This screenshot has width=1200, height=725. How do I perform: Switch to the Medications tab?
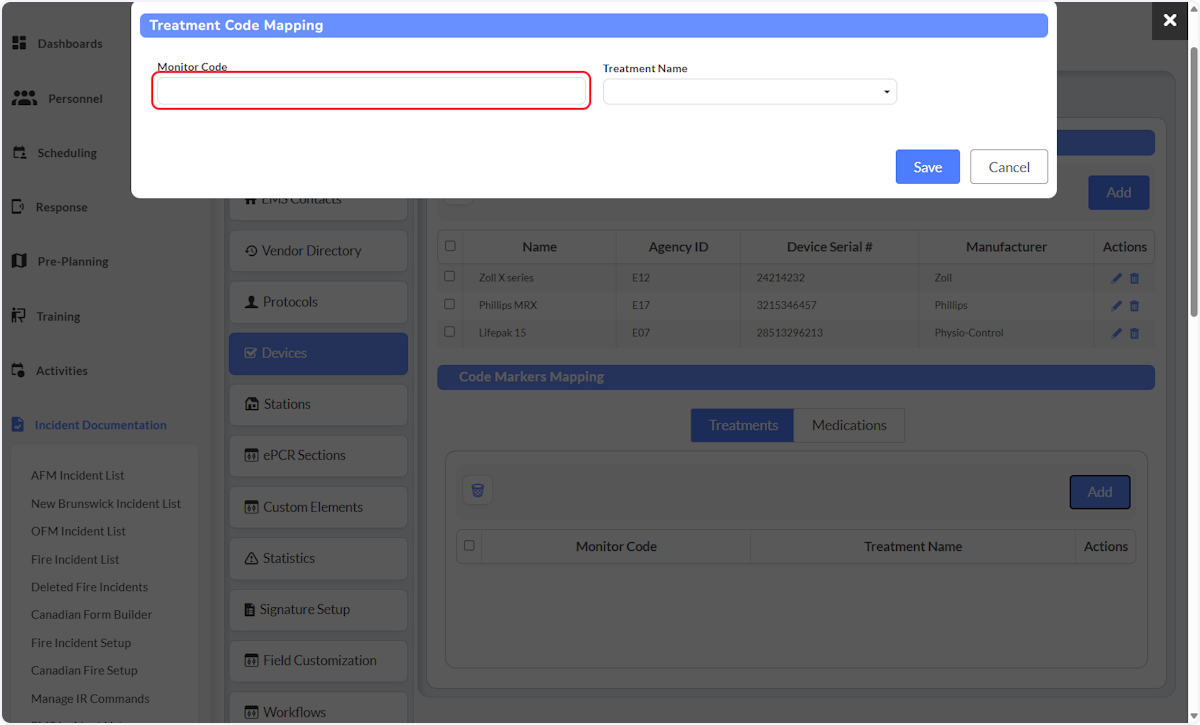click(849, 425)
